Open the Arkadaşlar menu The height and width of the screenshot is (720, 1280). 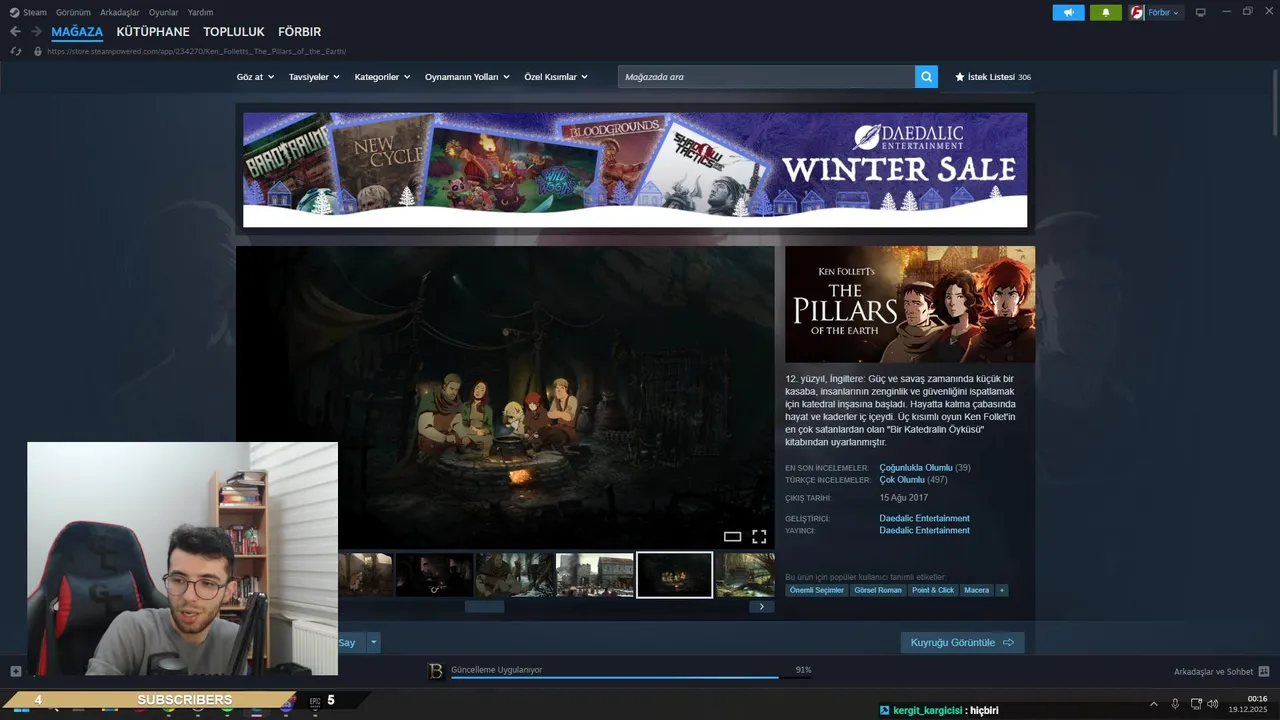(x=120, y=12)
